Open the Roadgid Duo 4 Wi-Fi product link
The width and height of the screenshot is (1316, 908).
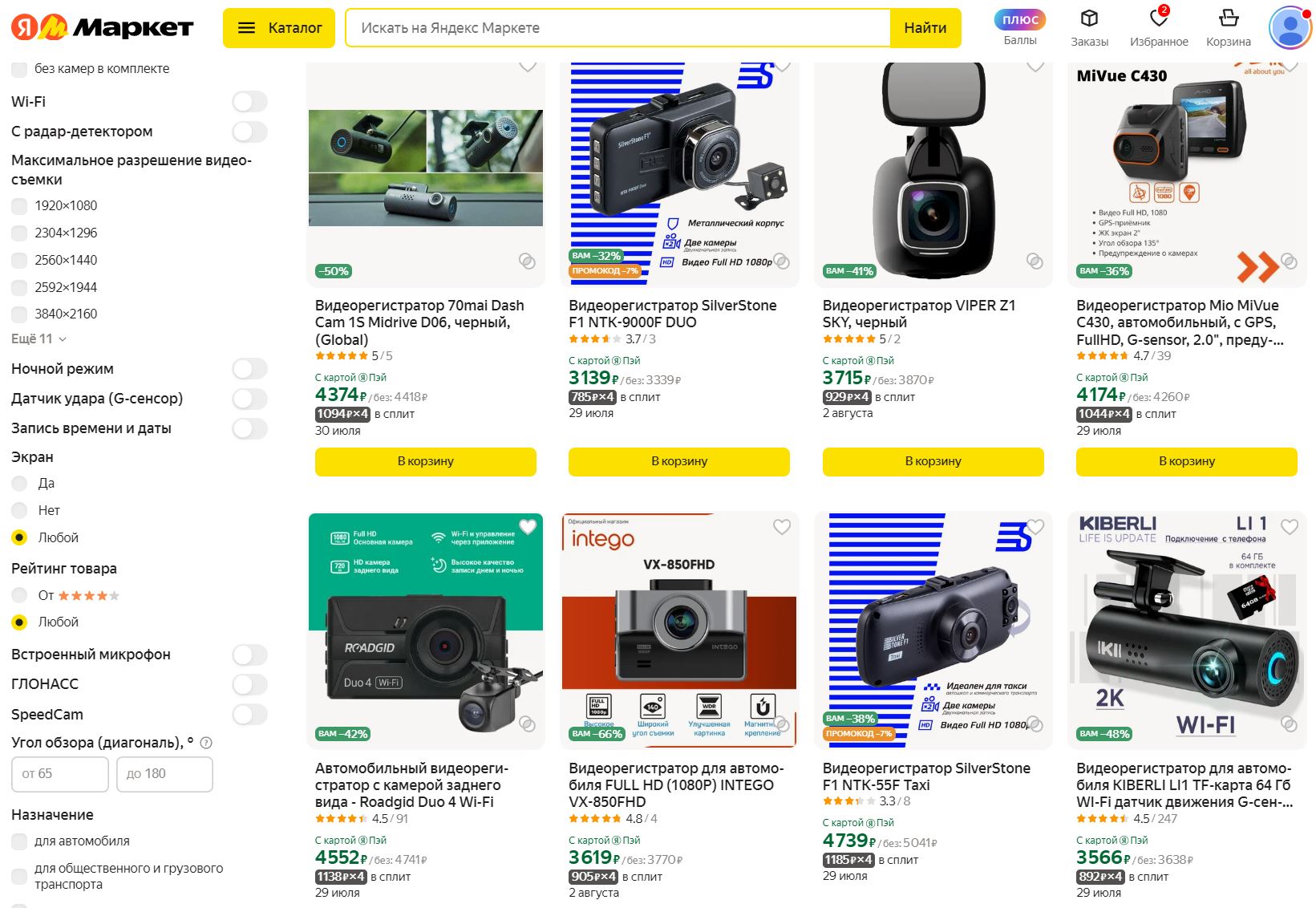click(411, 785)
